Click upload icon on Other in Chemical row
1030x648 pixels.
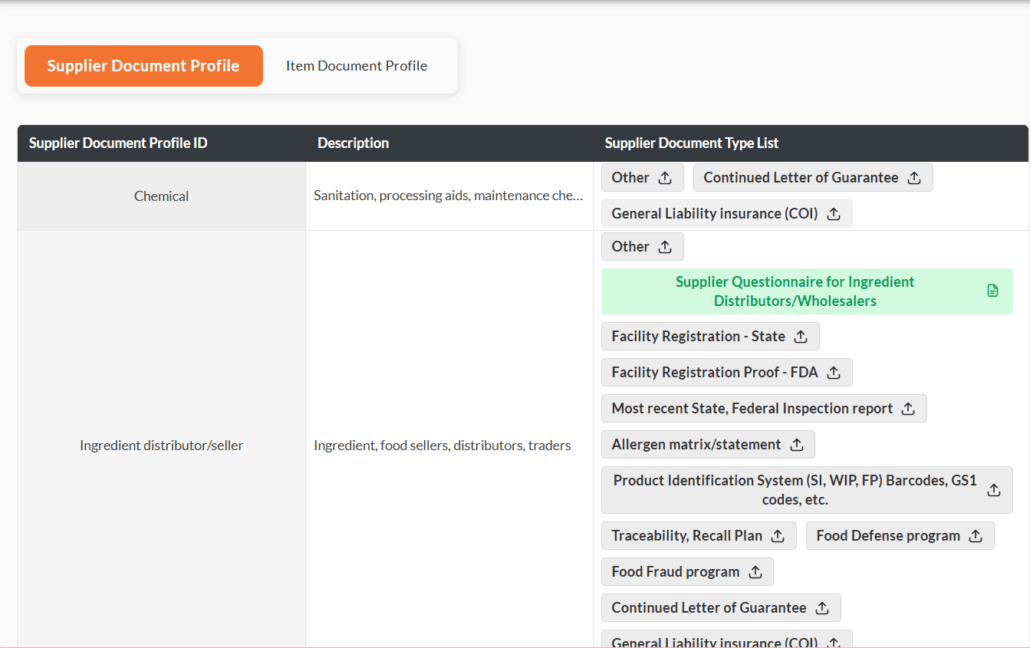click(x=663, y=176)
